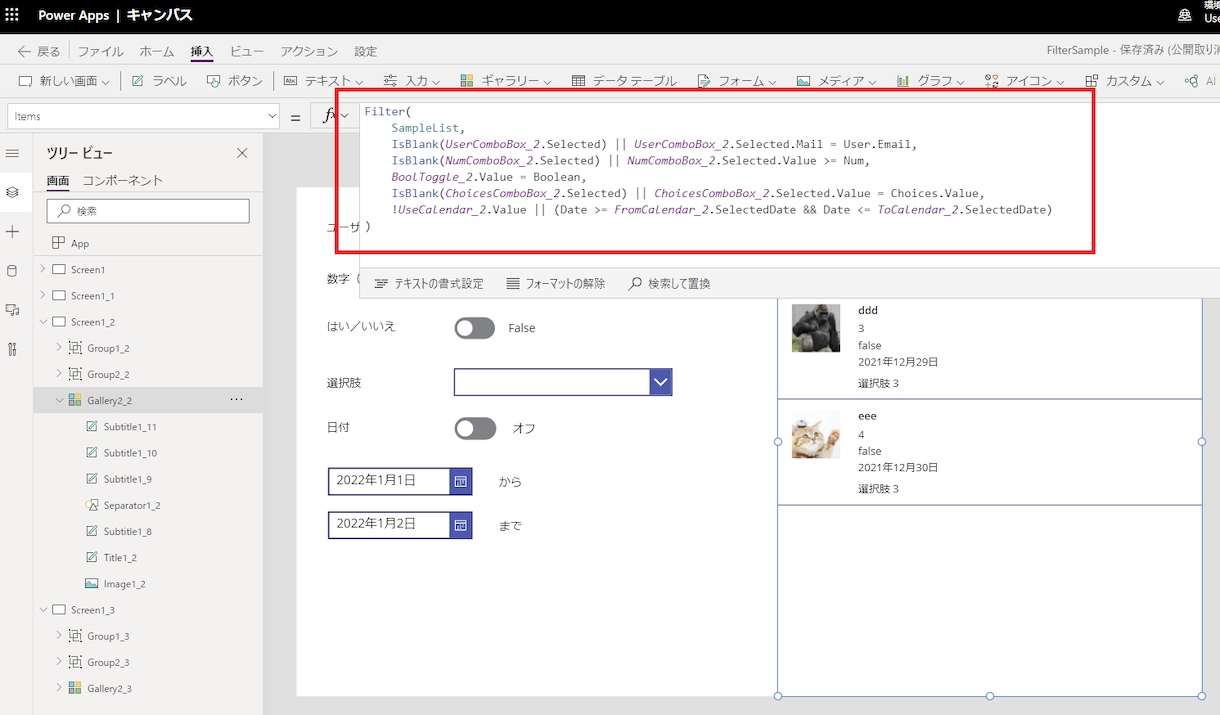Image resolution: width=1220 pixels, height=715 pixels.
Task: Click the tree view 検索 box
Action: 148,211
